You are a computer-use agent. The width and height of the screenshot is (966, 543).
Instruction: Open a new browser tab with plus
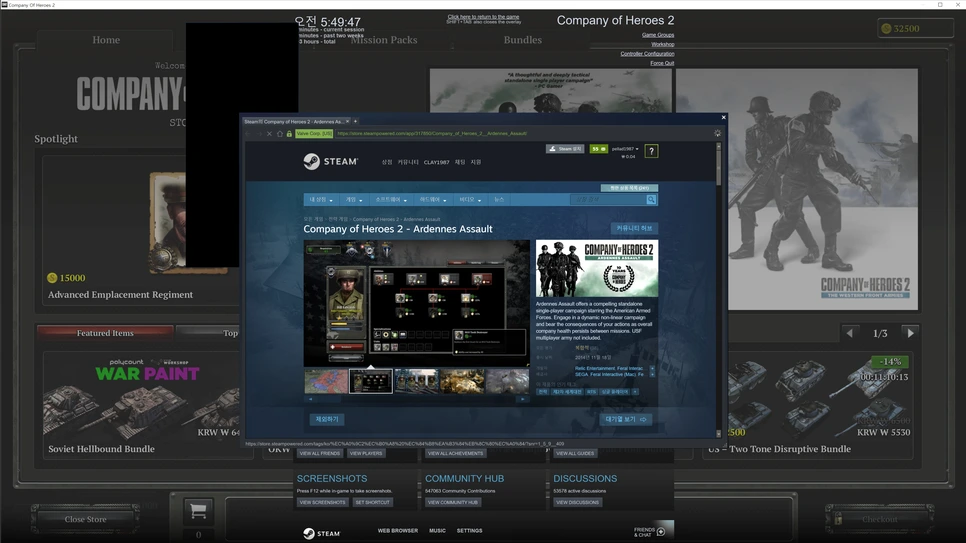[355, 121]
